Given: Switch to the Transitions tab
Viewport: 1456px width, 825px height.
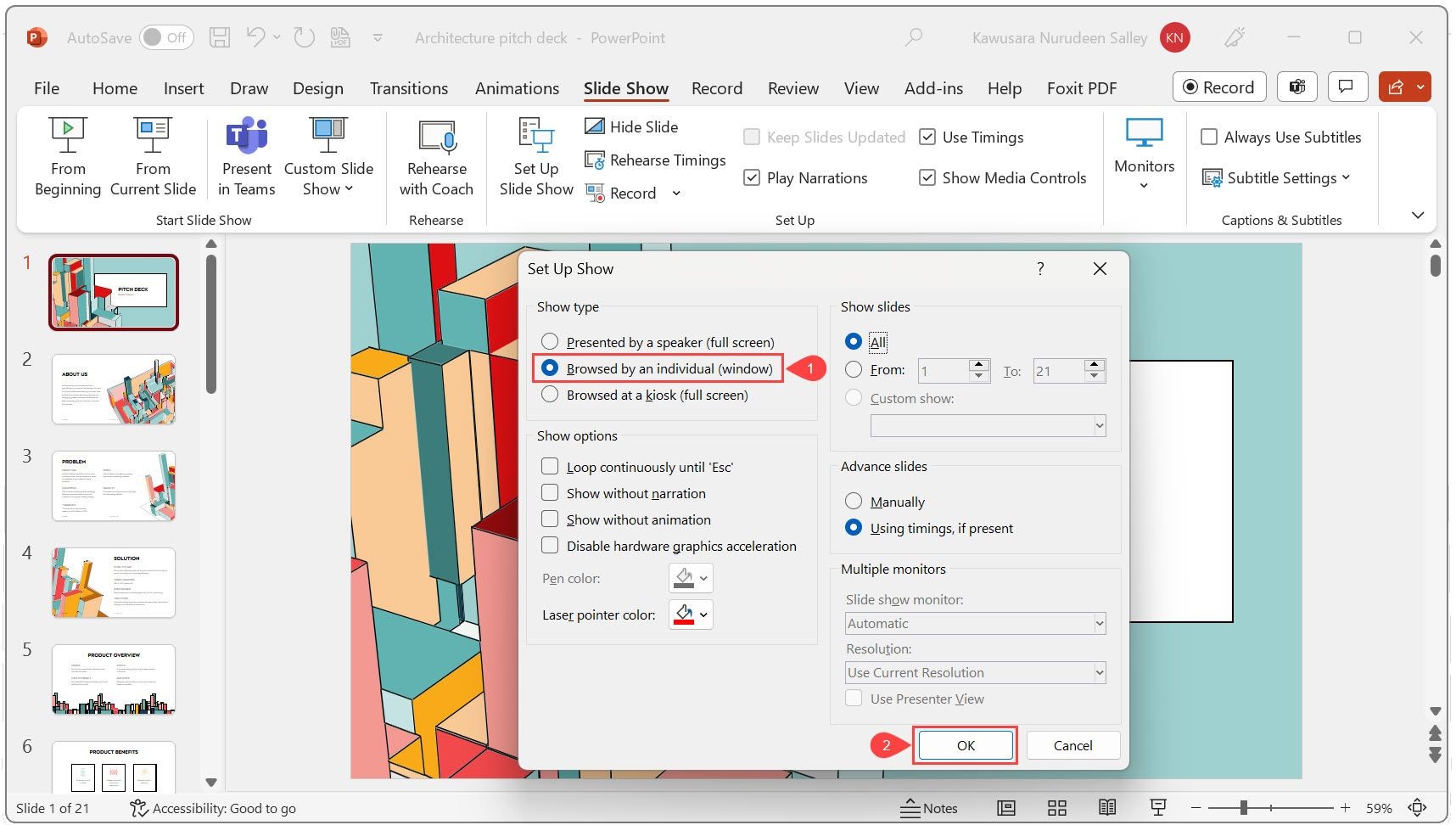Looking at the screenshot, I should (409, 88).
